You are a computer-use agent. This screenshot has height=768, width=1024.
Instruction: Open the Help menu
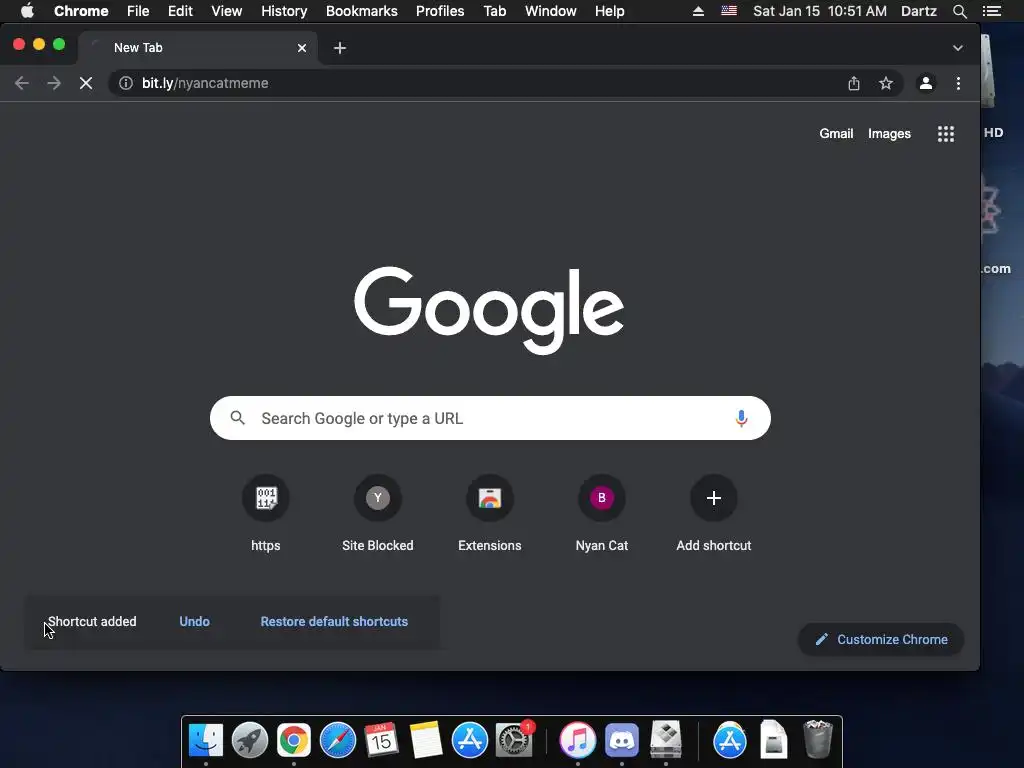coord(609,11)
